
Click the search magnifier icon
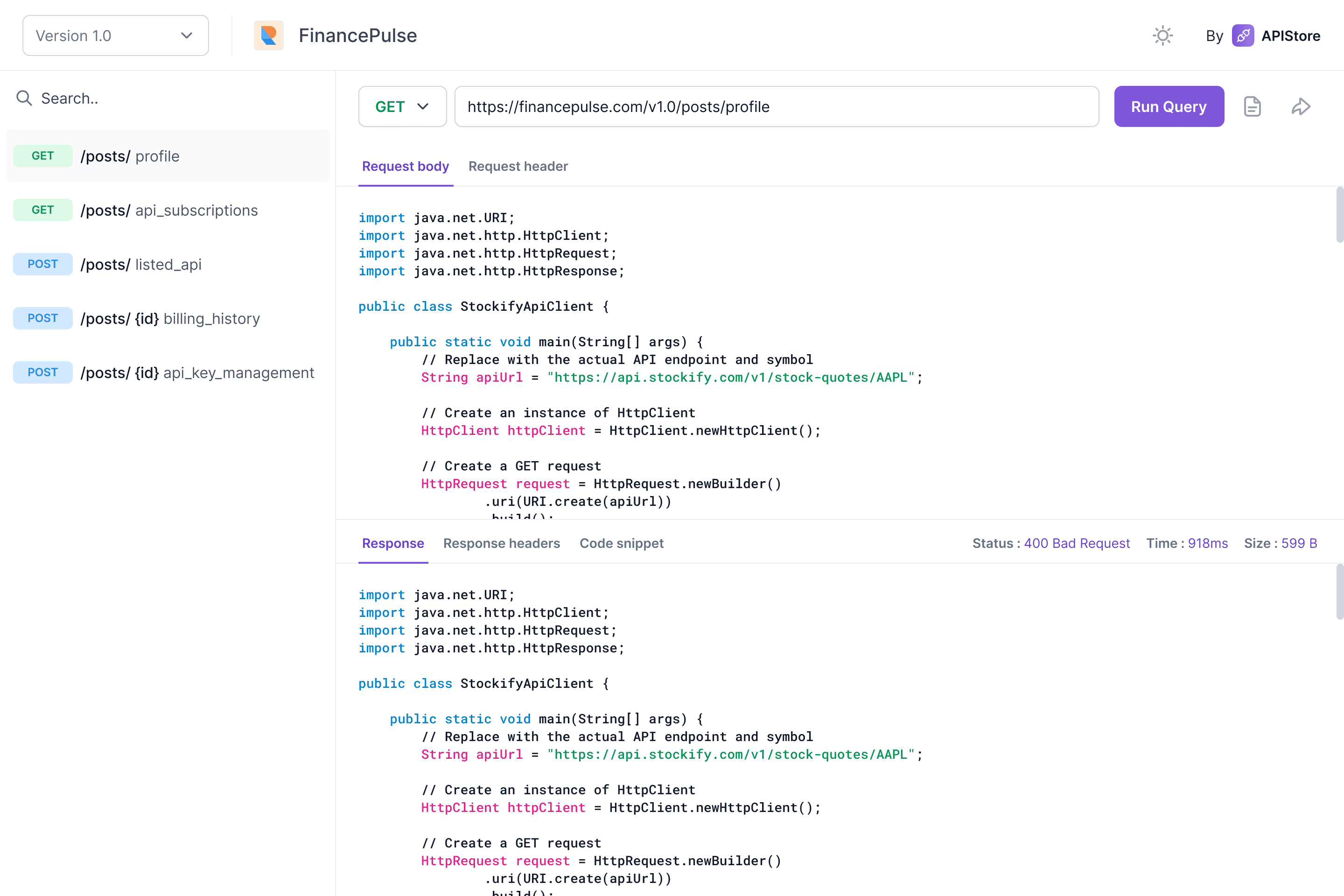click(24, 98)
